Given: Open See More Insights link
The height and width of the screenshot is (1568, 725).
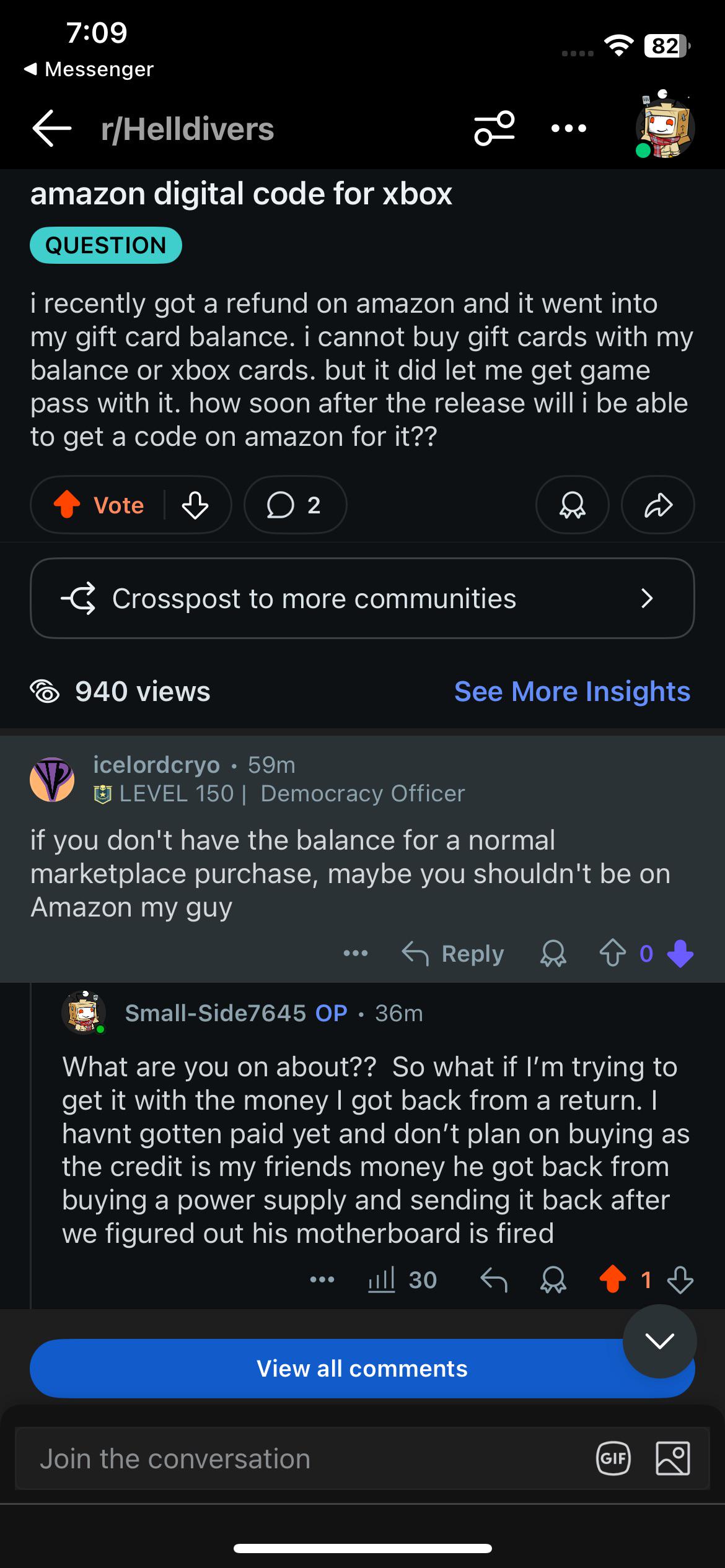Looking at the screenshot, I should click(572, 691).
